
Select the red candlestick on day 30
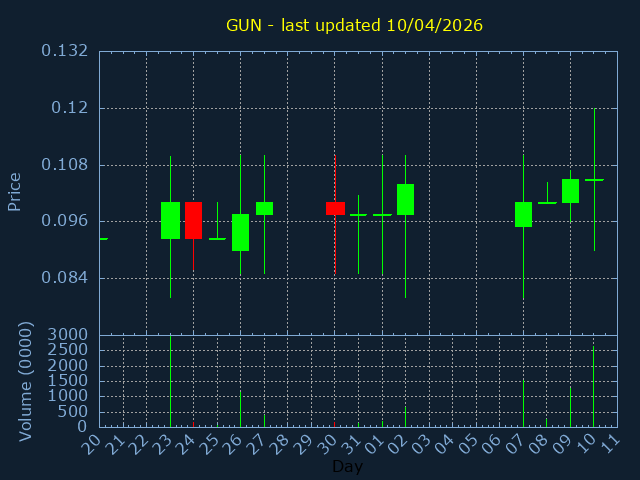(x=335, y=208)
